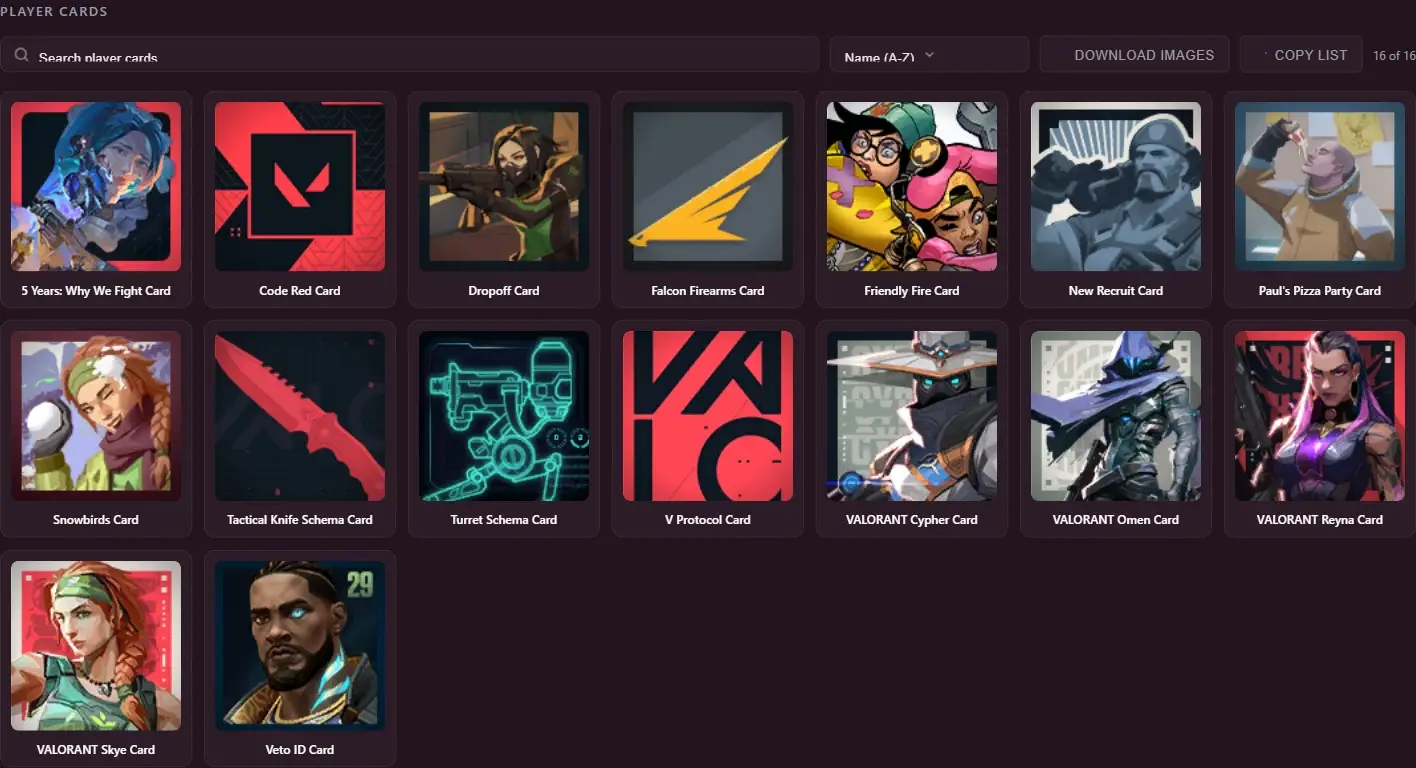Open the Name (A-Z) sort dropdown
The width and height of the screenshot is (1416, 768).
tap(929, 55)
